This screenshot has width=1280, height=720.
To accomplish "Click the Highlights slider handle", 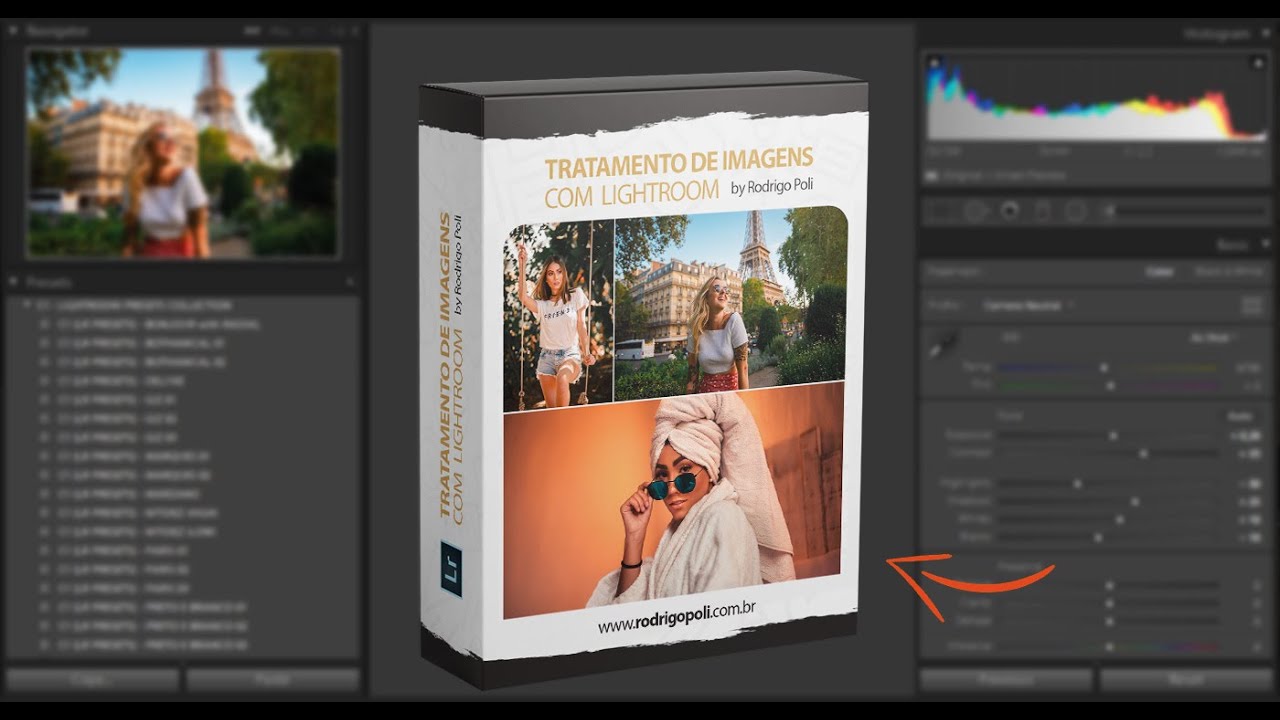I will pos(1078,484).
